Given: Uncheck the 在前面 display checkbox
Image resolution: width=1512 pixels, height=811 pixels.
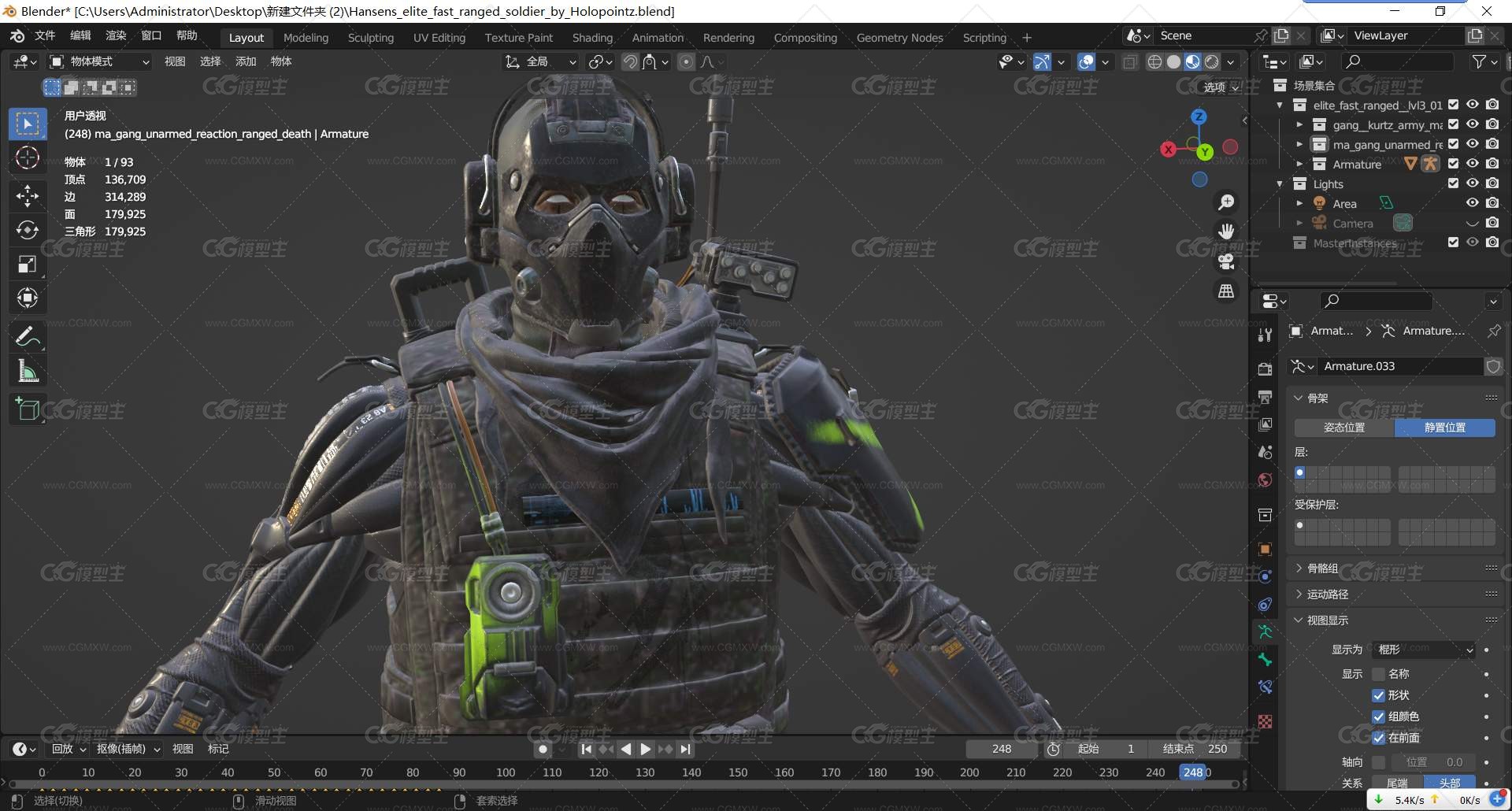Looking at the screenshot, I should click(1378, 738).
